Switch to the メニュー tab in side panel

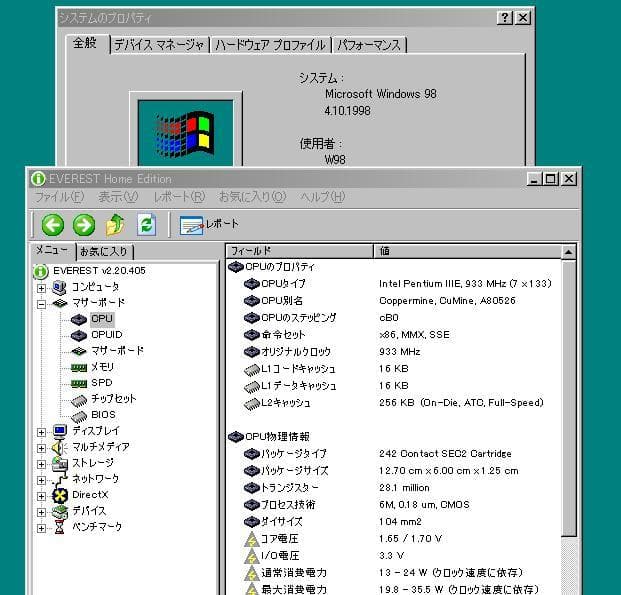(x=53, y=250)
